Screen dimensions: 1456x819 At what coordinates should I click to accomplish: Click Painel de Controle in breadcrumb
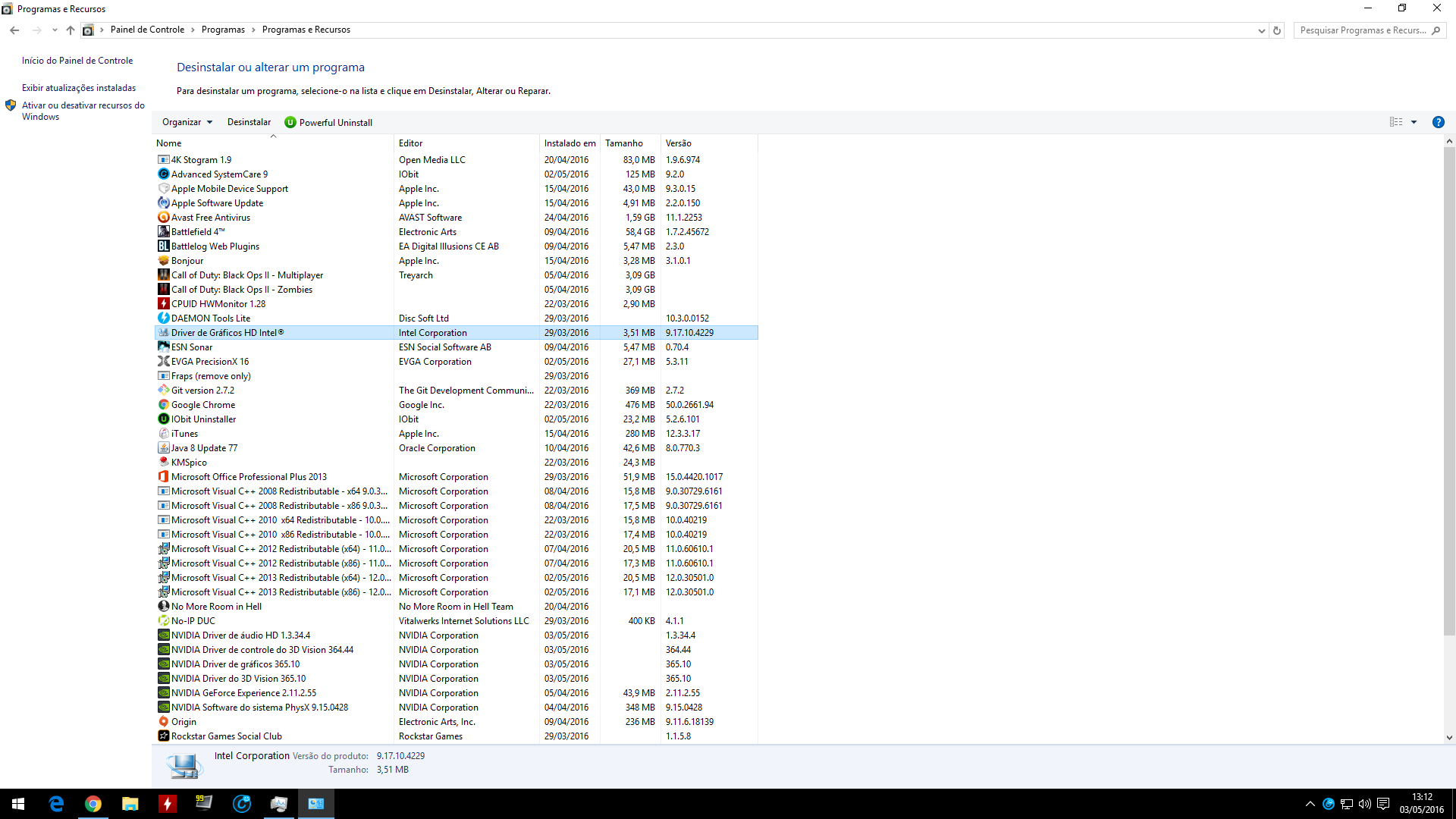click(x=147, y=30)
